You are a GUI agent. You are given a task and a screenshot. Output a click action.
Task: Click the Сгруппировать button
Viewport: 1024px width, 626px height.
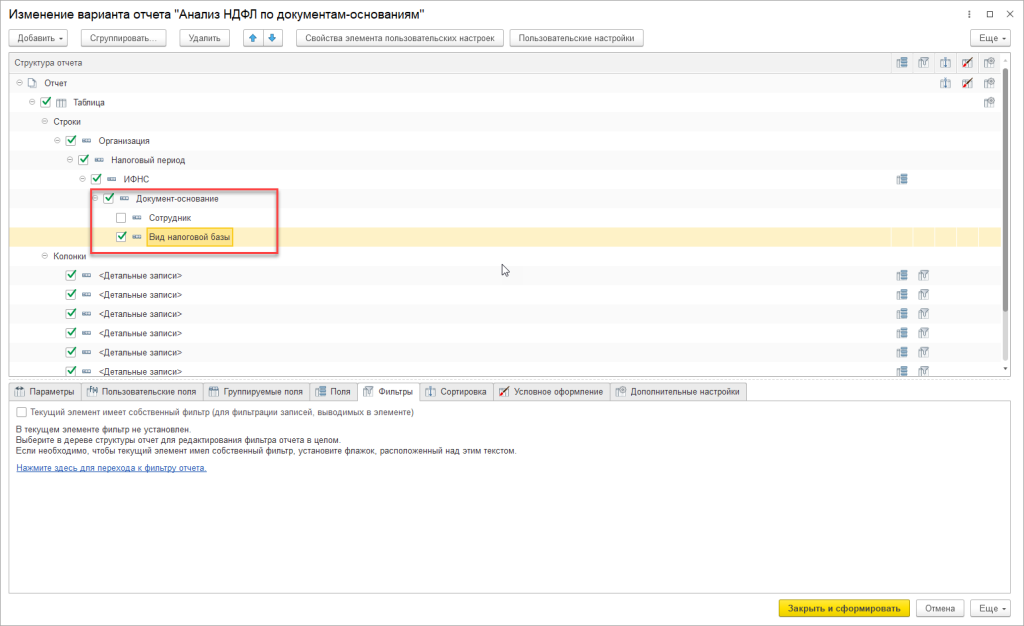(123, 38)
